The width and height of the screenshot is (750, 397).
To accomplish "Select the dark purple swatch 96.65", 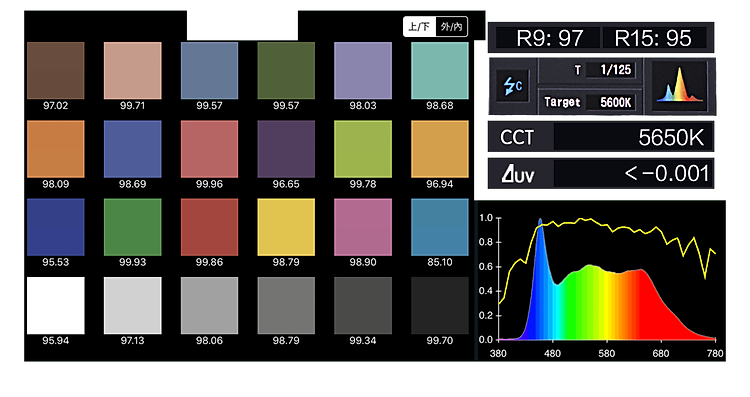I will pyautogui.click(x=286, y=149).
